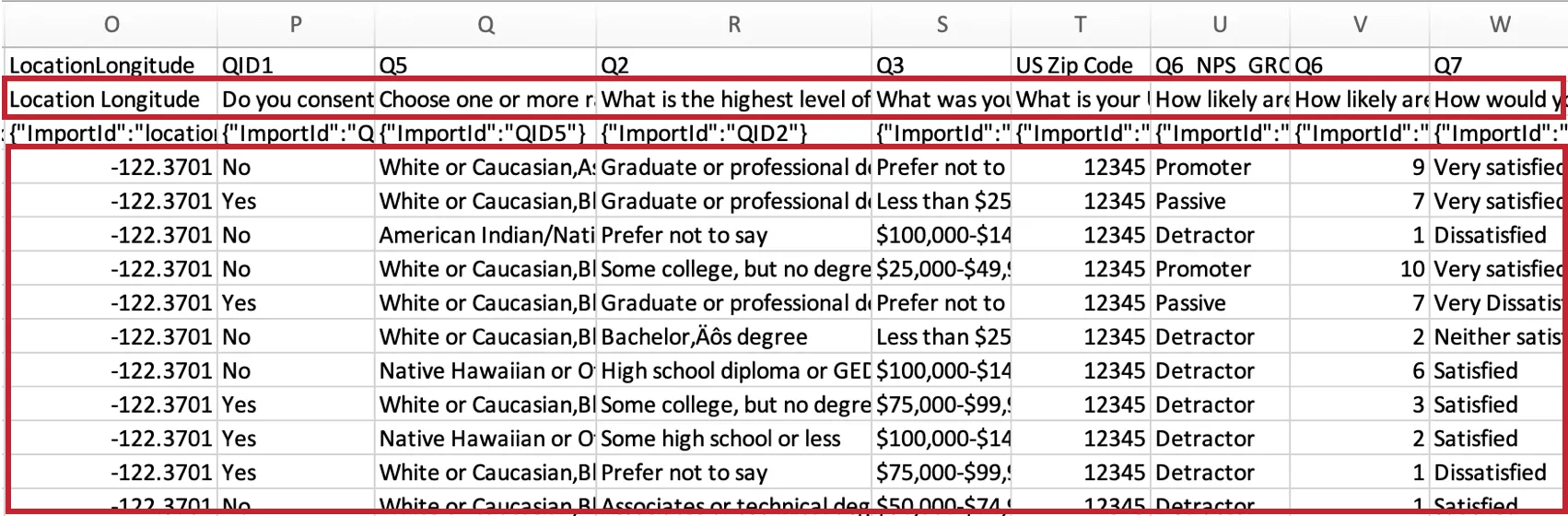Click the column R header
Viewport: 1568px width, 516px height.
click(733, 25)
